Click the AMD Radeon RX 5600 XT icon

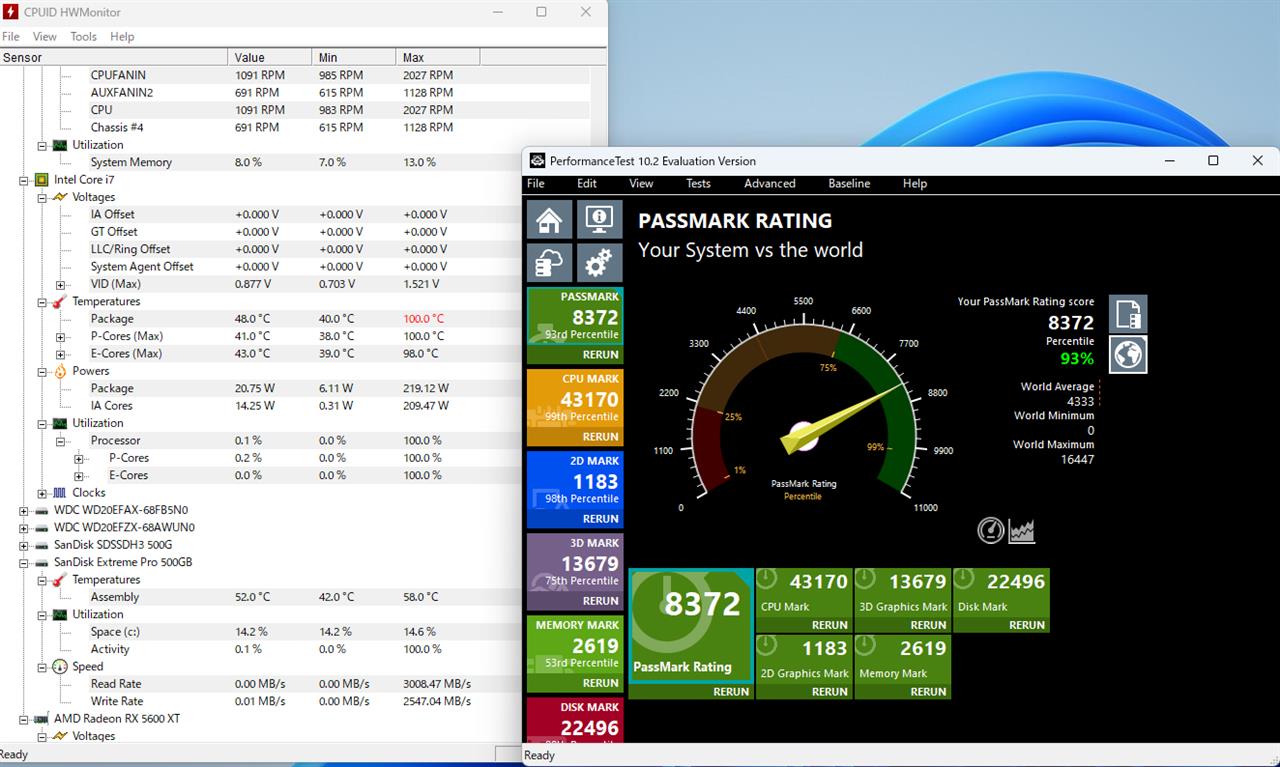(41, 719)
